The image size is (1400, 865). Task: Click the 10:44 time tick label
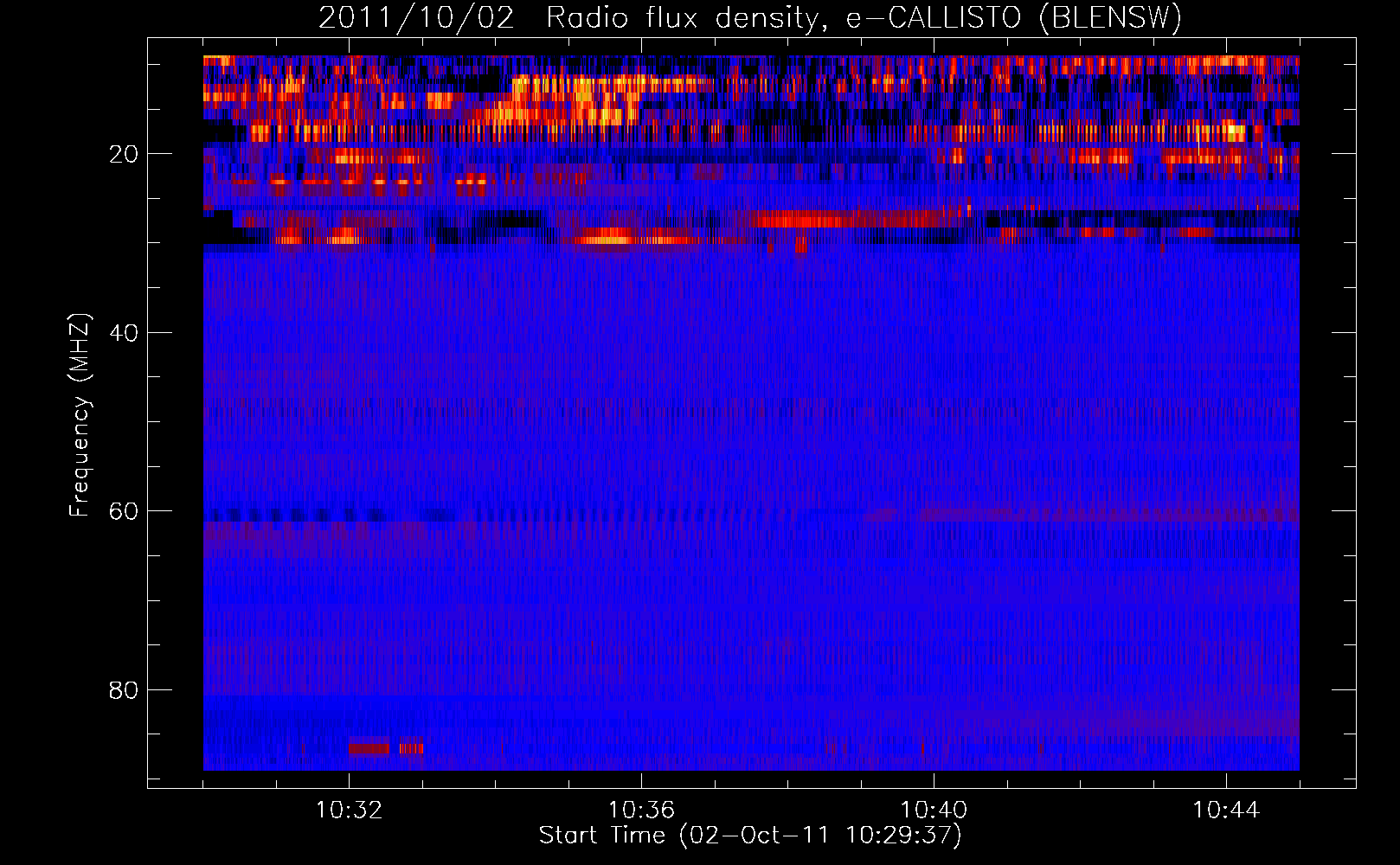coord(1226,811)
